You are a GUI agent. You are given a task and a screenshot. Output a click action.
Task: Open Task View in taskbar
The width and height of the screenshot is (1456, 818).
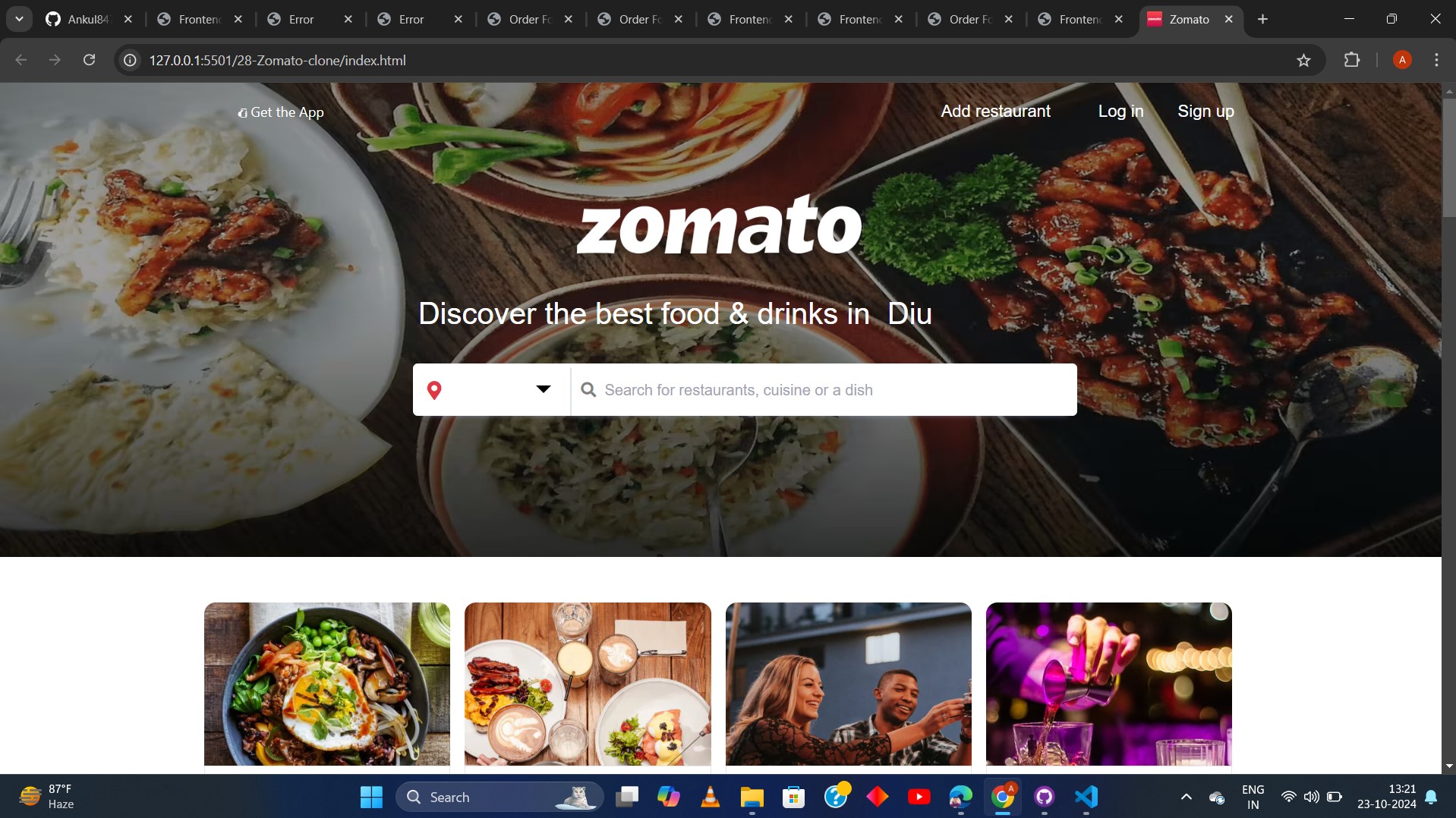[627, 797]
